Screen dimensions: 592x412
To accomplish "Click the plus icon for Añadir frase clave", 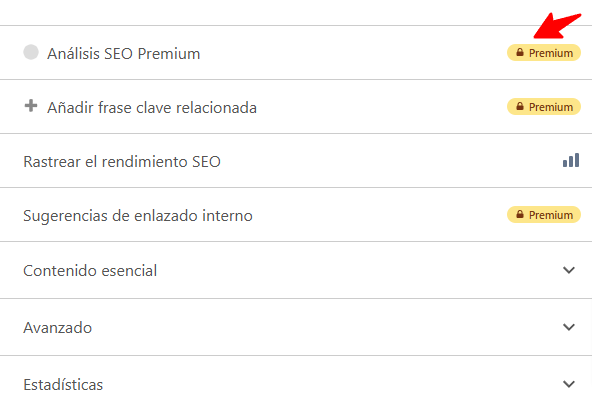I will [x=31, y=106].
